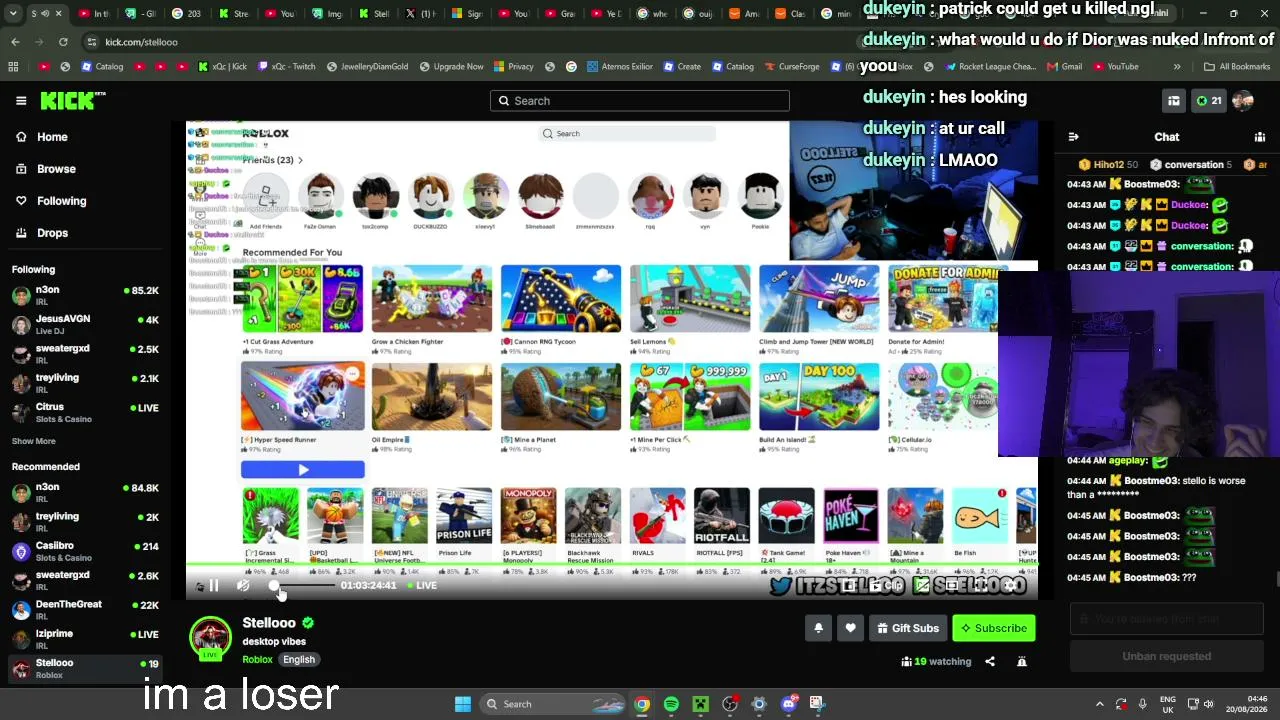Collapse the chat panel with the arrow icon

click(1073, 137)
